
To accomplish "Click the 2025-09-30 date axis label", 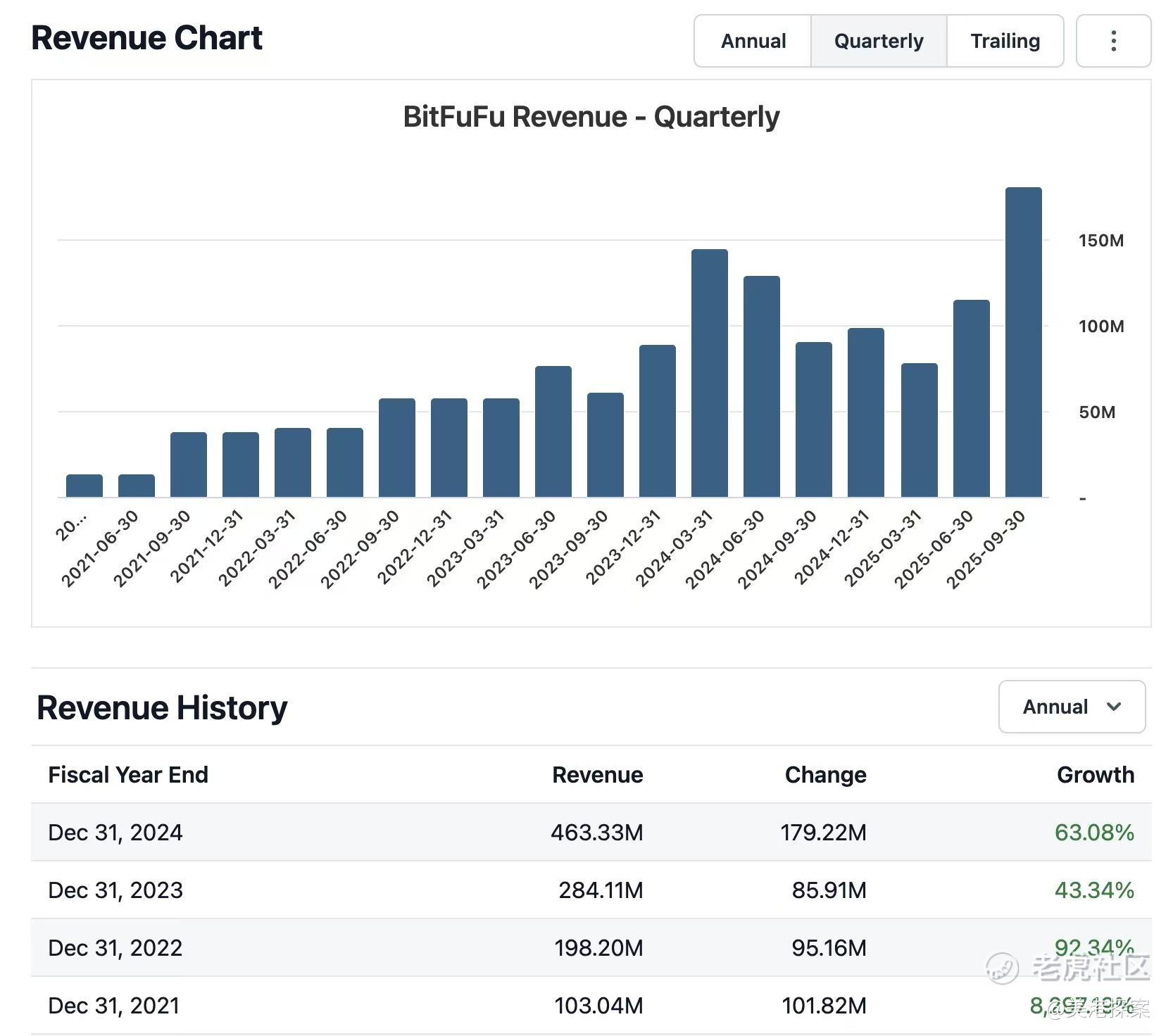I will pyautogui.click(x=986, y=550).
